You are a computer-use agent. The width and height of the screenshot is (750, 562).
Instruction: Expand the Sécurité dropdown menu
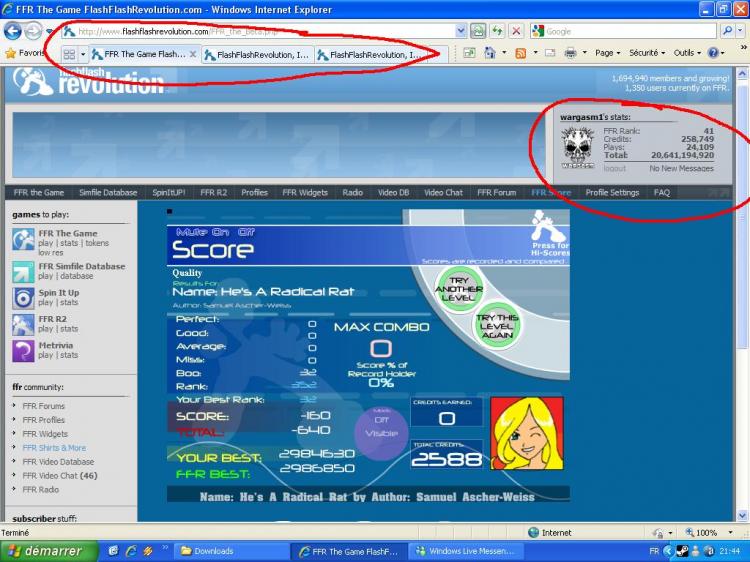647,53
